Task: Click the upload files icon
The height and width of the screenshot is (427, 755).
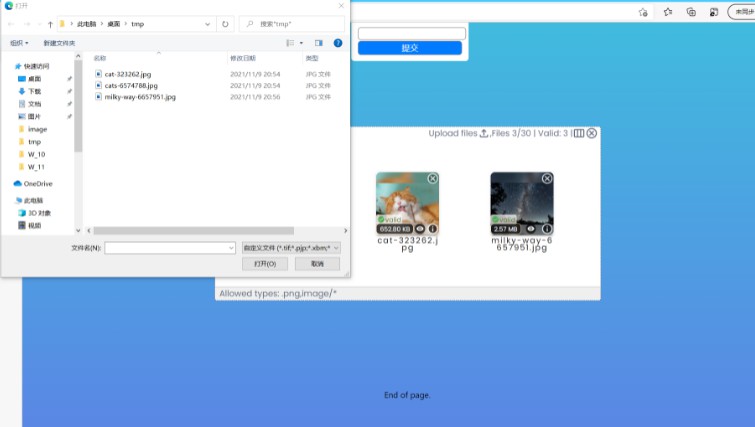Action: coord(484,133)
